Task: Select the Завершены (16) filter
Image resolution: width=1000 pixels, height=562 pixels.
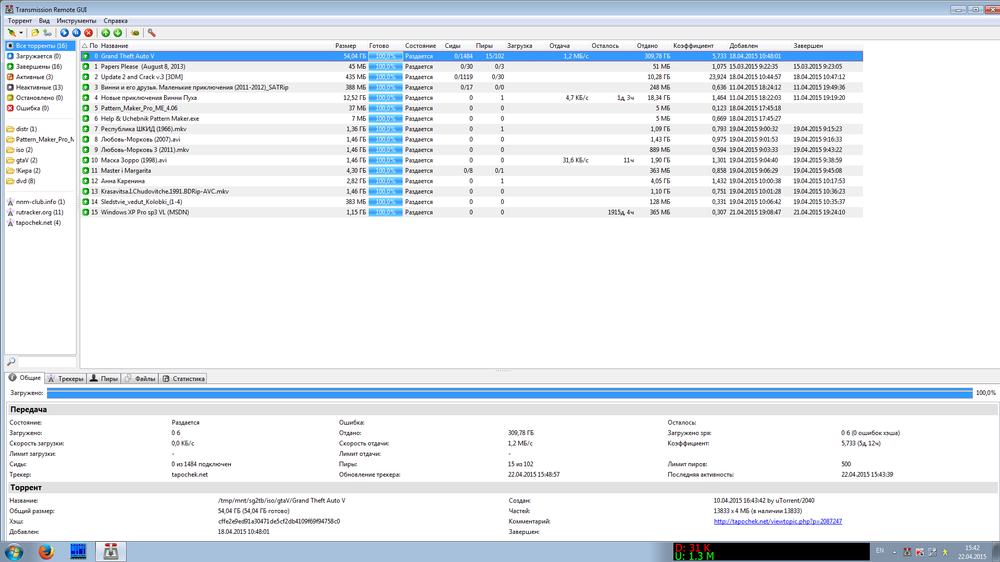Action: 38,66
